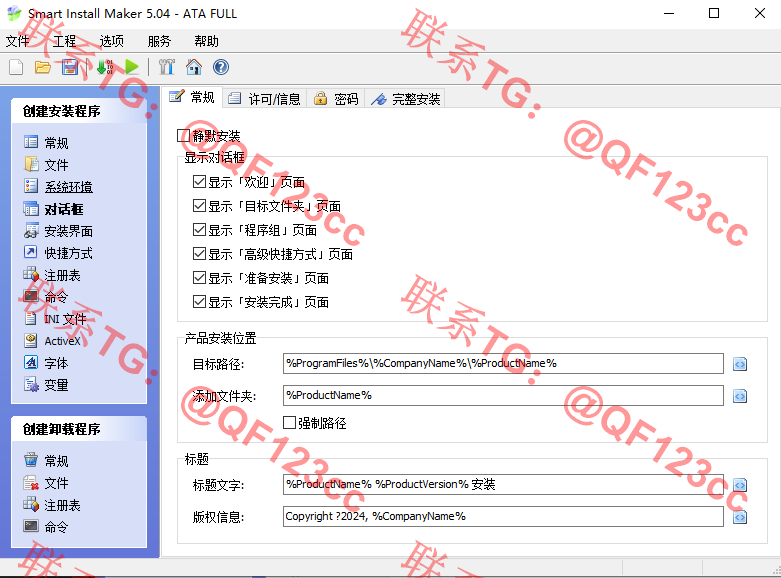Open 注册表 under 创建卸载程序
The width and height of the screenshot is (781, 578).
[x=52, y=505]
